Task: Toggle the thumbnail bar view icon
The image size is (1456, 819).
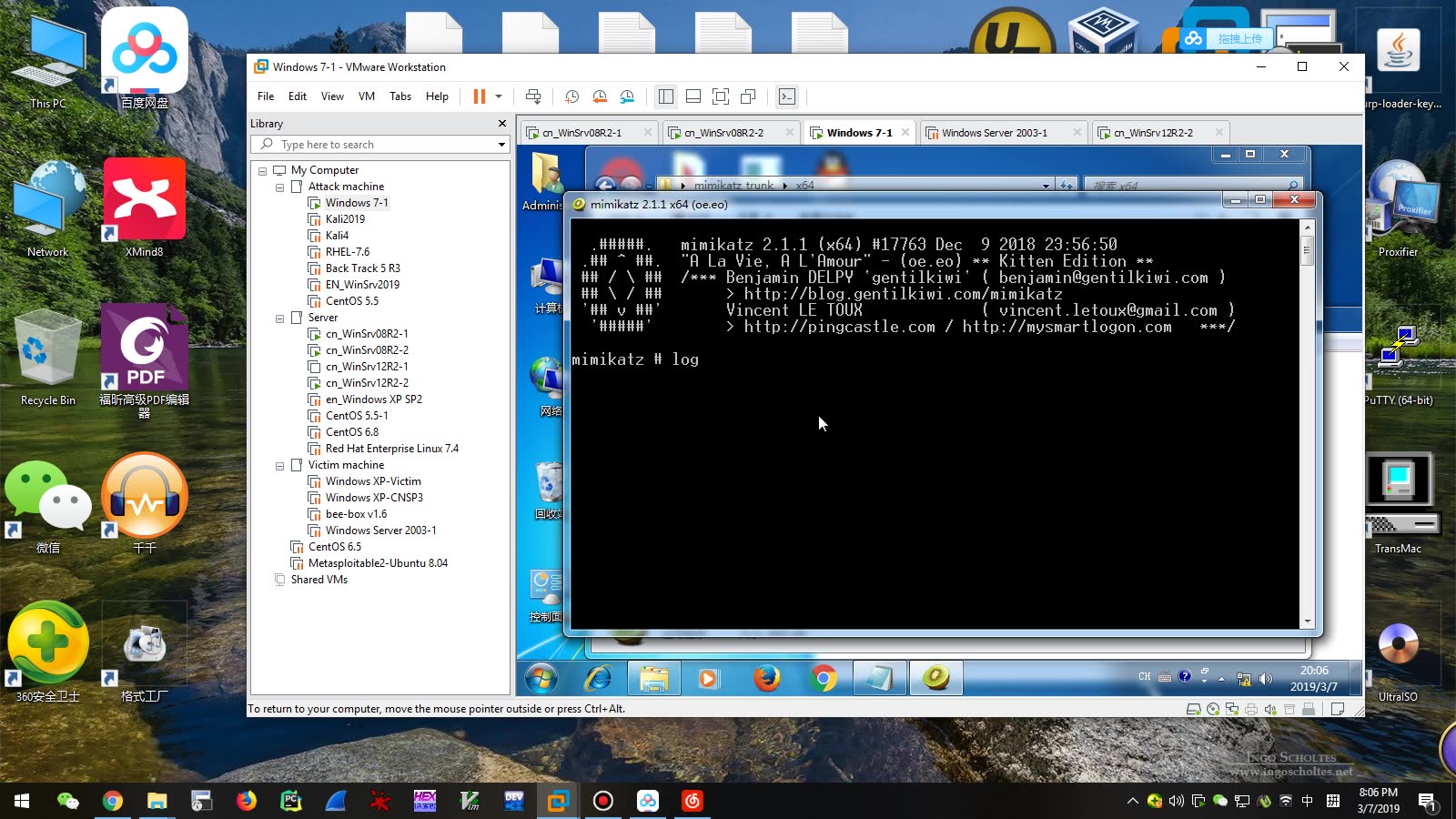Action: click(693, 96)
